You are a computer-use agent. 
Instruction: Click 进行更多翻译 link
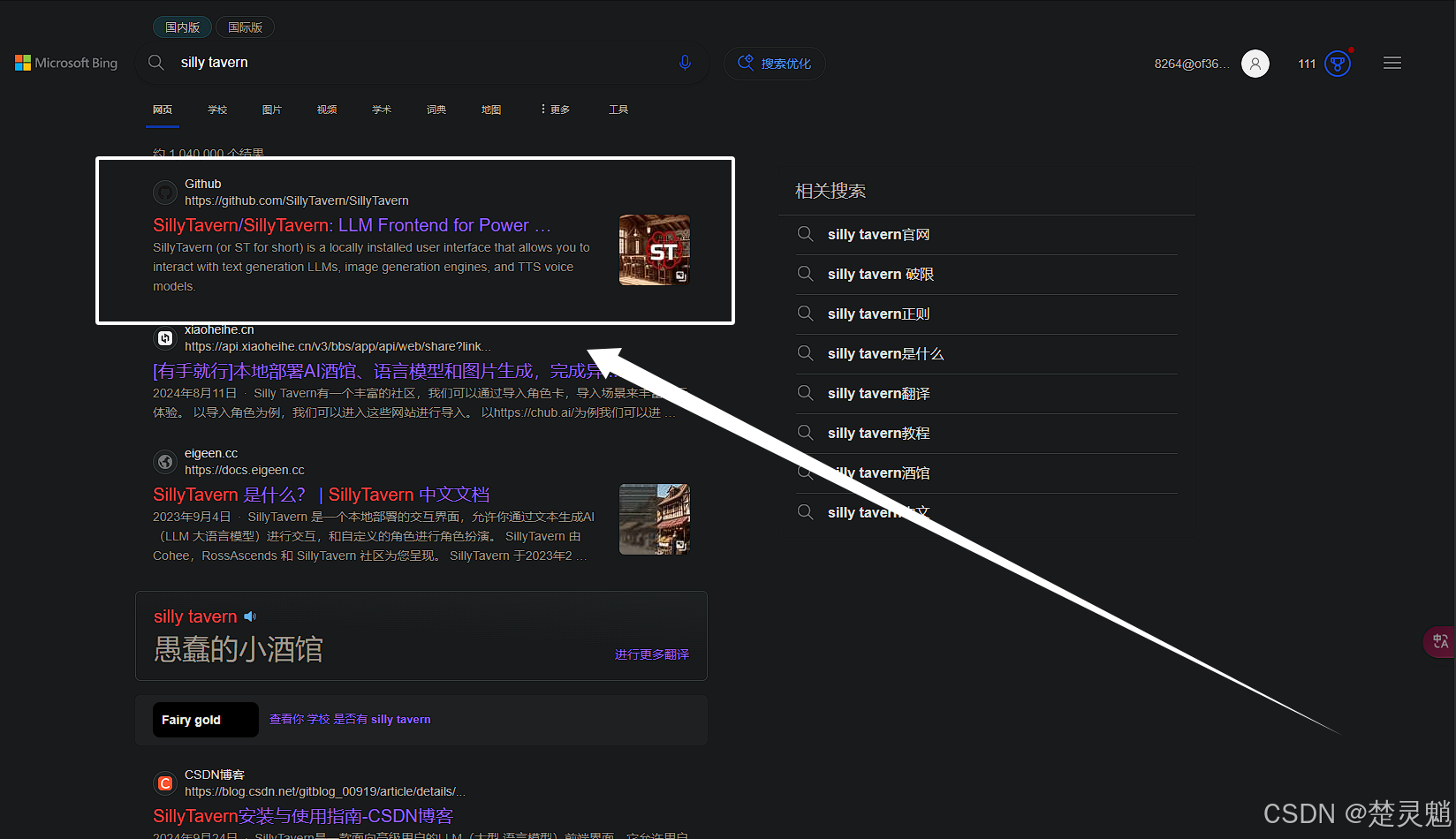point(652,654)
